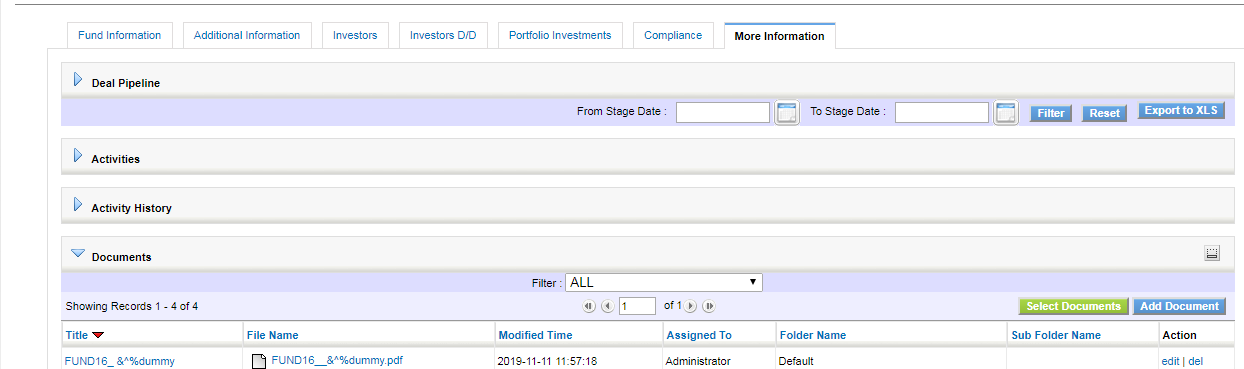Image resolution: width=1244 pixels, height=369 pixels.
Task: Click the Select Documents button
Action: coord(1074,307)
